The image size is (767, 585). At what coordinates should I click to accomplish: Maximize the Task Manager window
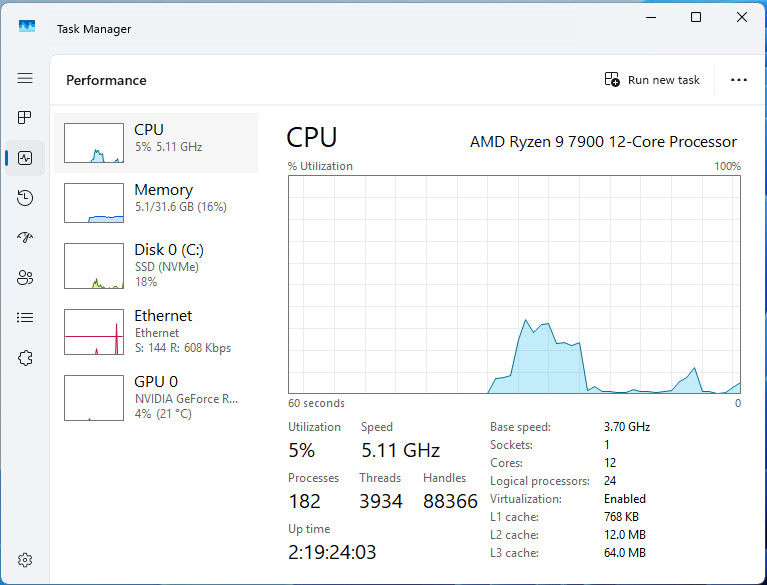pyautogui.click(x=696, y=18)
